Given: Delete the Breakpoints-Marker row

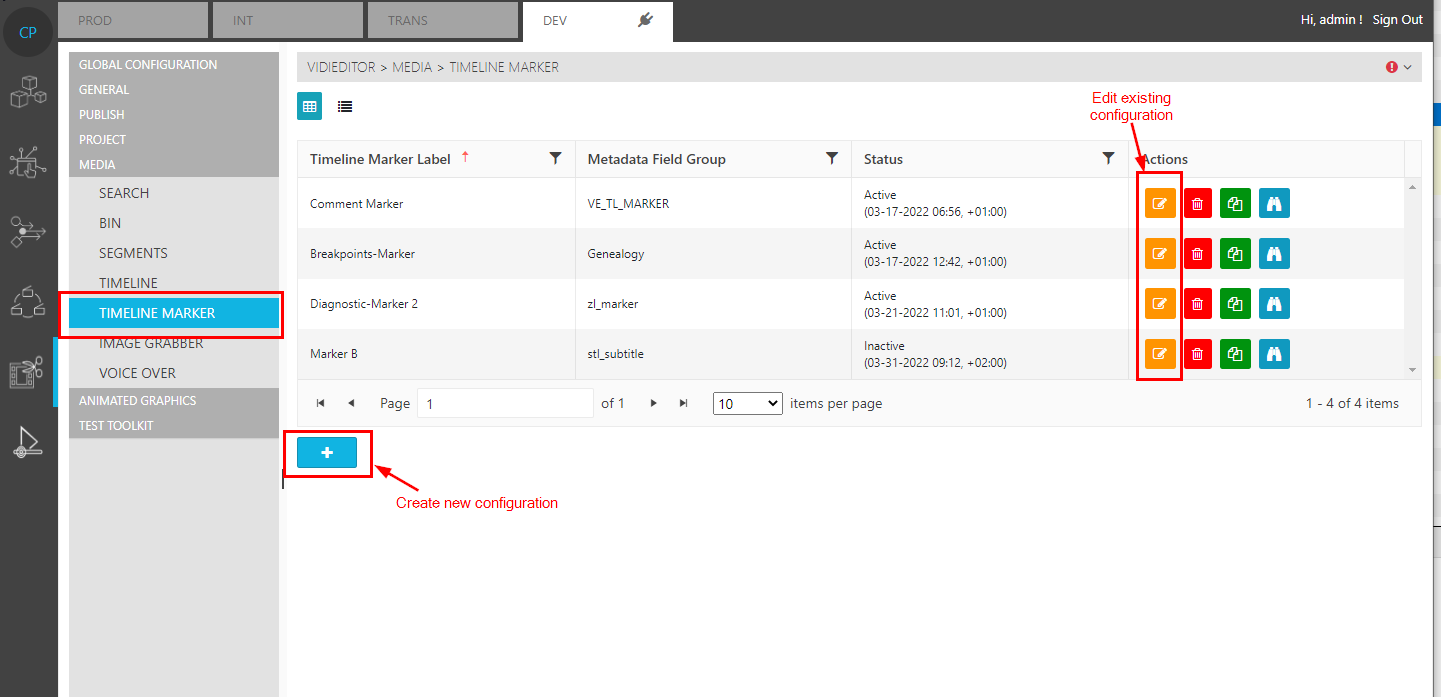Looking at the screenshot, I should pos(1197,254).
